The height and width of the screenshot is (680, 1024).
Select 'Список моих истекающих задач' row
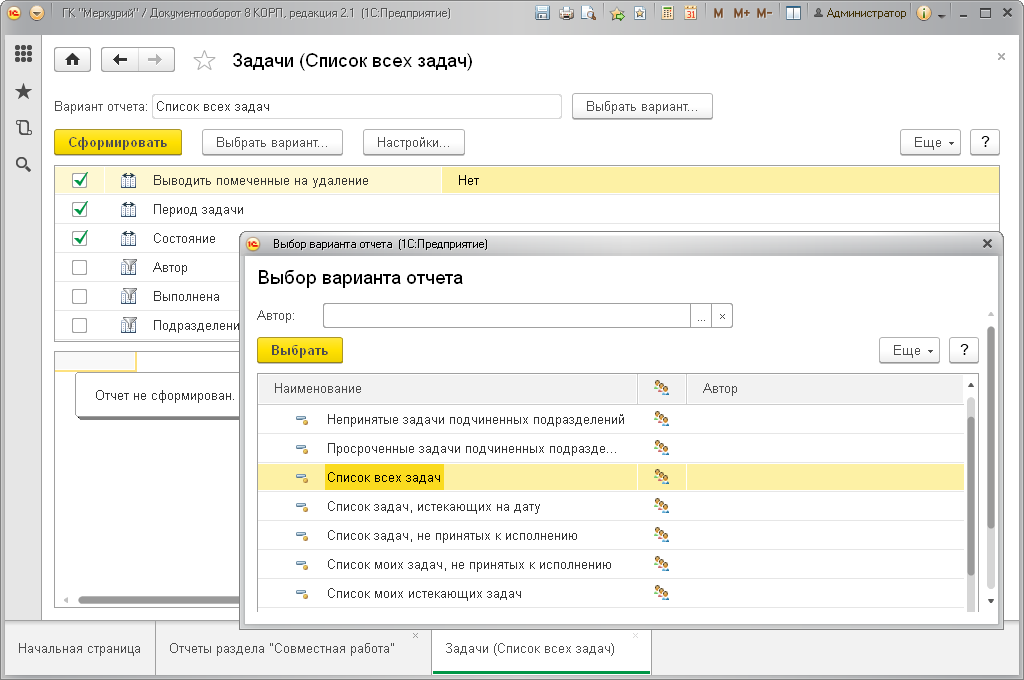click(x=611, y=593)
